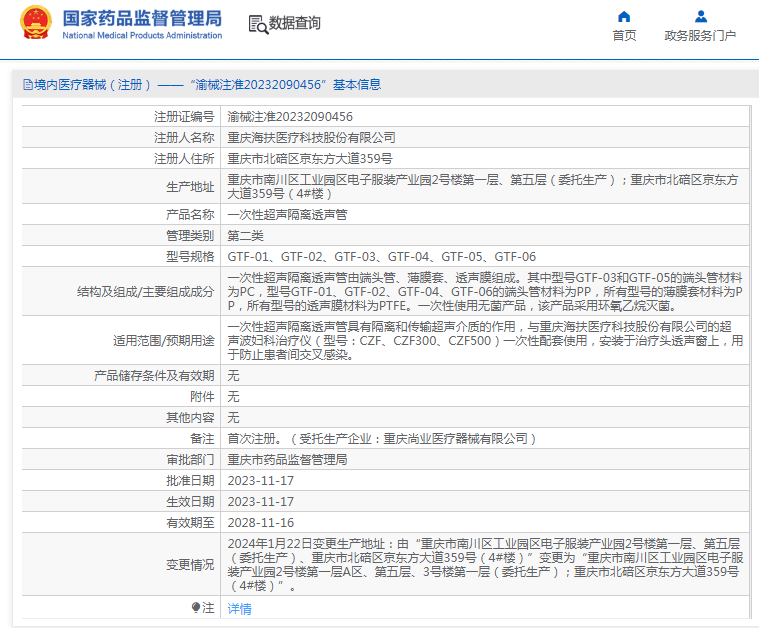The width and height of the screenshot is (759, 628).
Task: Click 无 in the 附件 row
Action: click(233, 397)
